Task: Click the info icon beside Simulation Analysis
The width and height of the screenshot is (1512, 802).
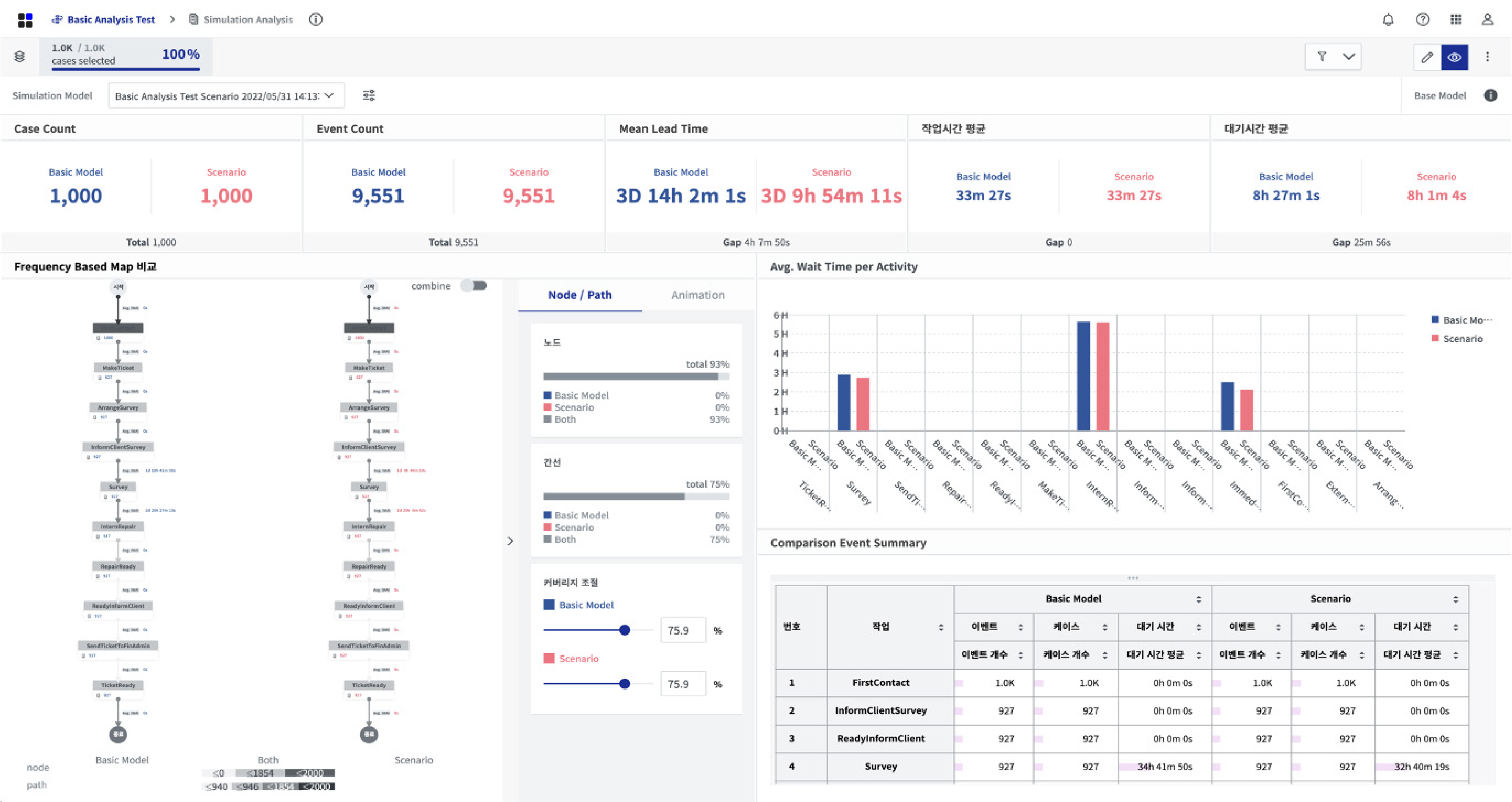Action: pos(316,20)
